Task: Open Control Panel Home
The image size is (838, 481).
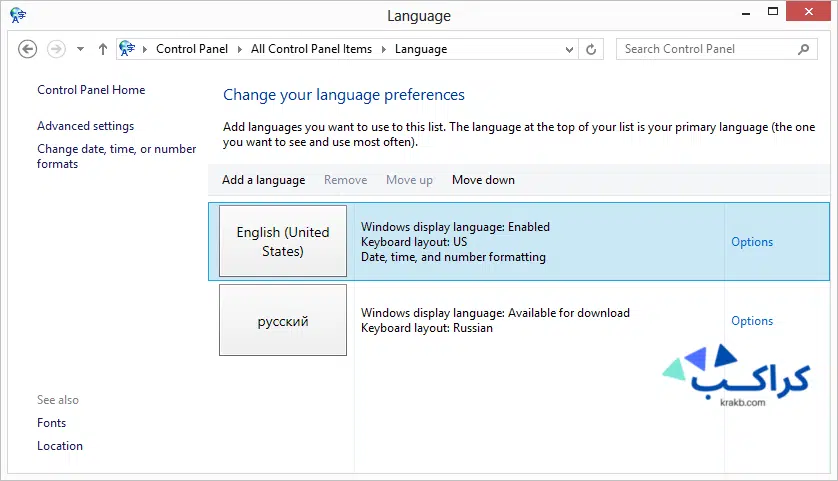Action: [x=91, y=90]
